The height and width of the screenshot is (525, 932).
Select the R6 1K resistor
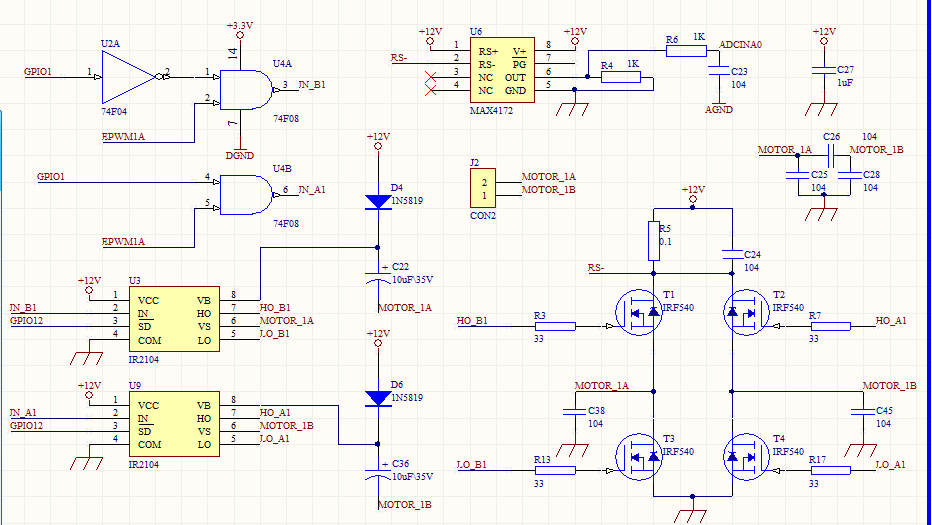point(686,50)
